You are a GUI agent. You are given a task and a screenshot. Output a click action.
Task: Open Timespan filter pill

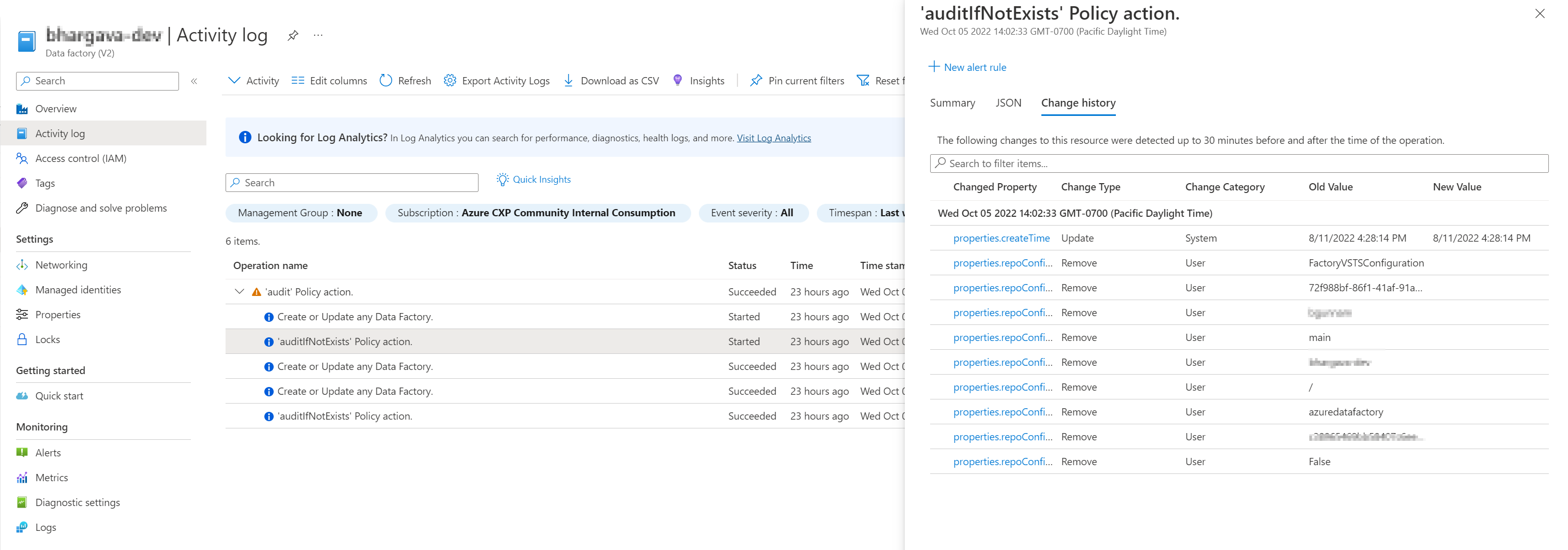point(861,213)
